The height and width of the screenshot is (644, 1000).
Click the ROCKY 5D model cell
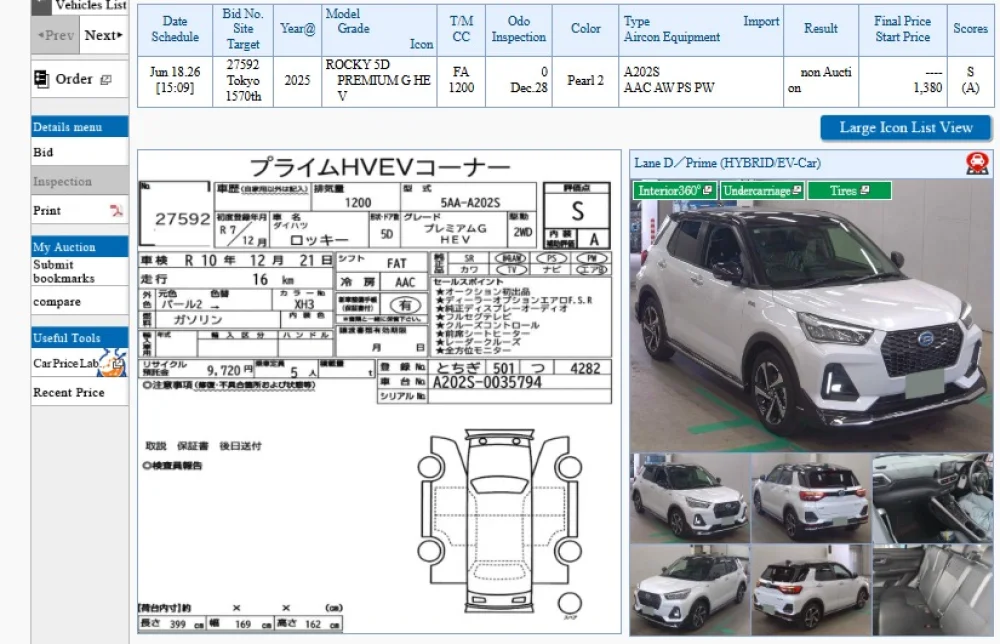pyautogui.click(x=379, y=81)
